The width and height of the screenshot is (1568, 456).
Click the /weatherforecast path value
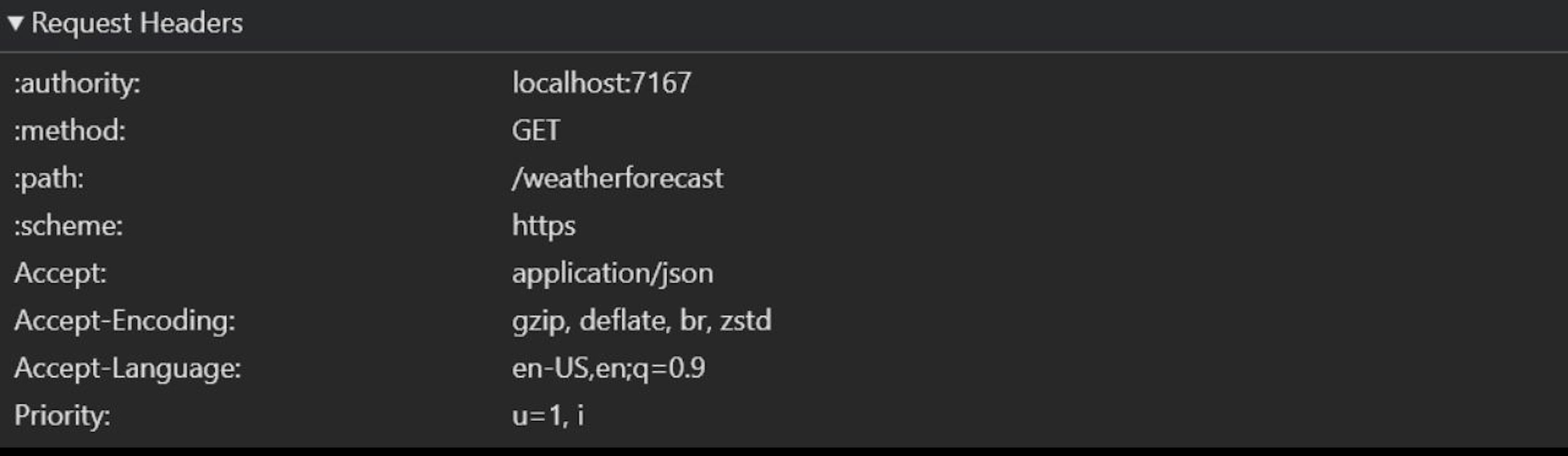617,178
